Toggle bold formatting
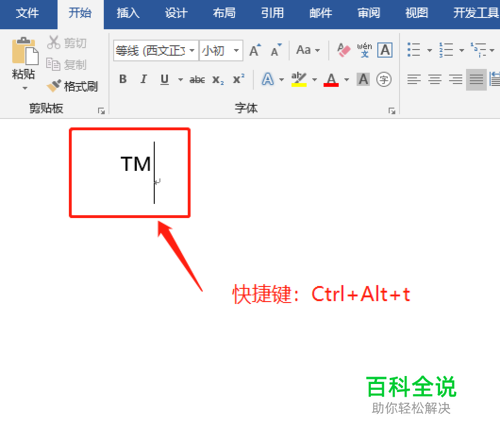Screen dimensions: 500x447 (123, 79)
